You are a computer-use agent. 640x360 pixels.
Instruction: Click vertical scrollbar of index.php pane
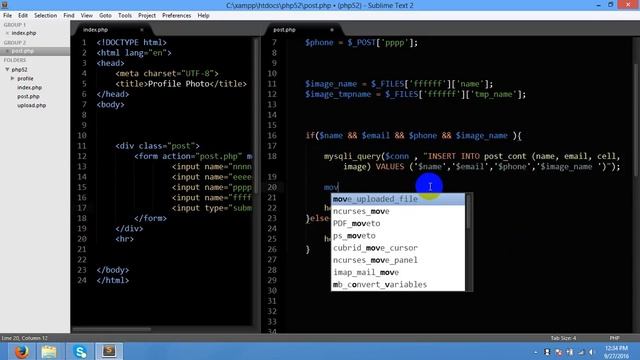point(256,116)
